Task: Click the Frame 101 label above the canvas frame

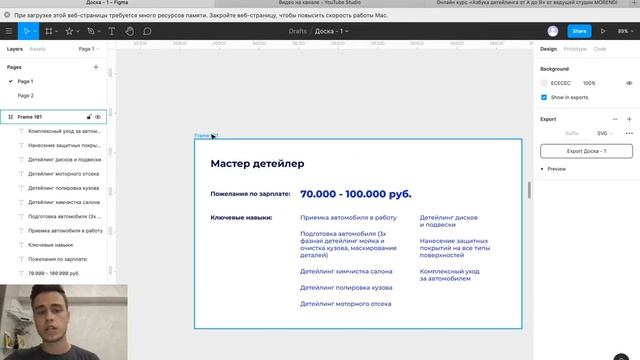Action: (x=206, y=135)
